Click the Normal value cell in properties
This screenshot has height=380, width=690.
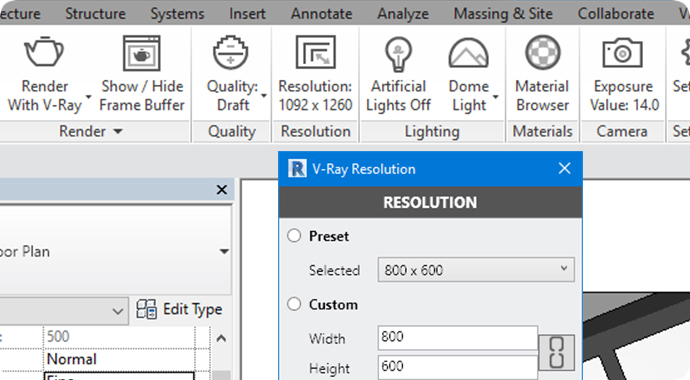[119, 359]
